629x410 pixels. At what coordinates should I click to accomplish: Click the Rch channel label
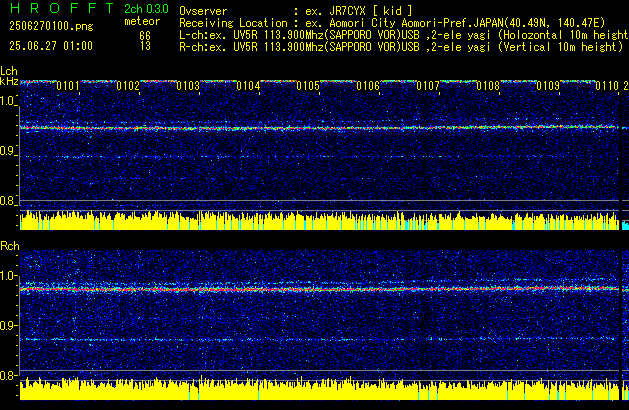click(x=10, y=246)
